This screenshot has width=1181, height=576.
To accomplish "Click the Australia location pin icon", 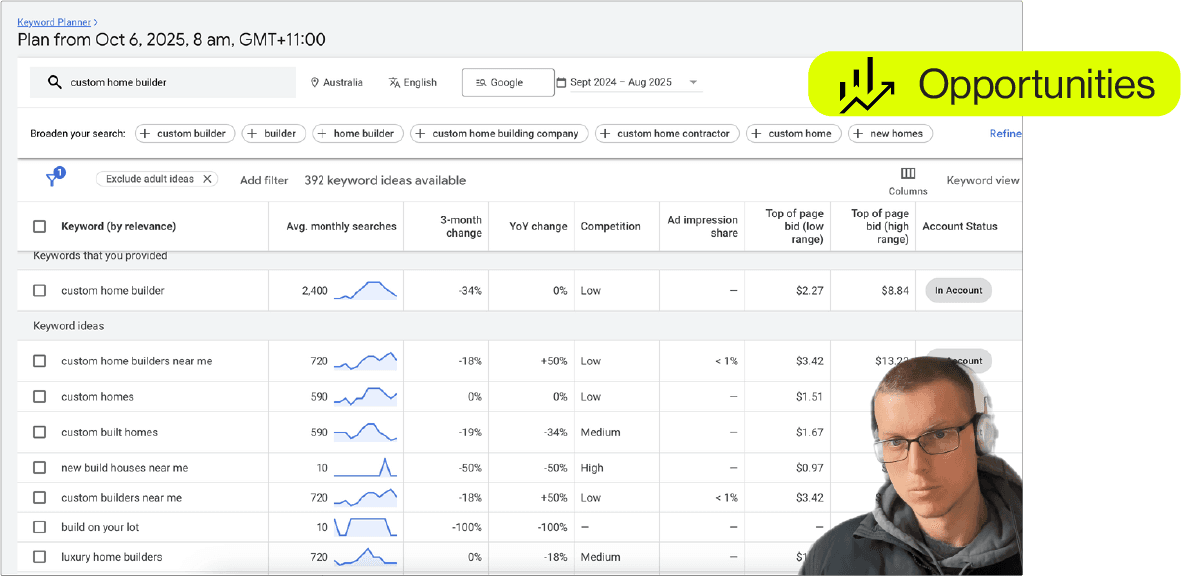I will [x=315, y=83].
